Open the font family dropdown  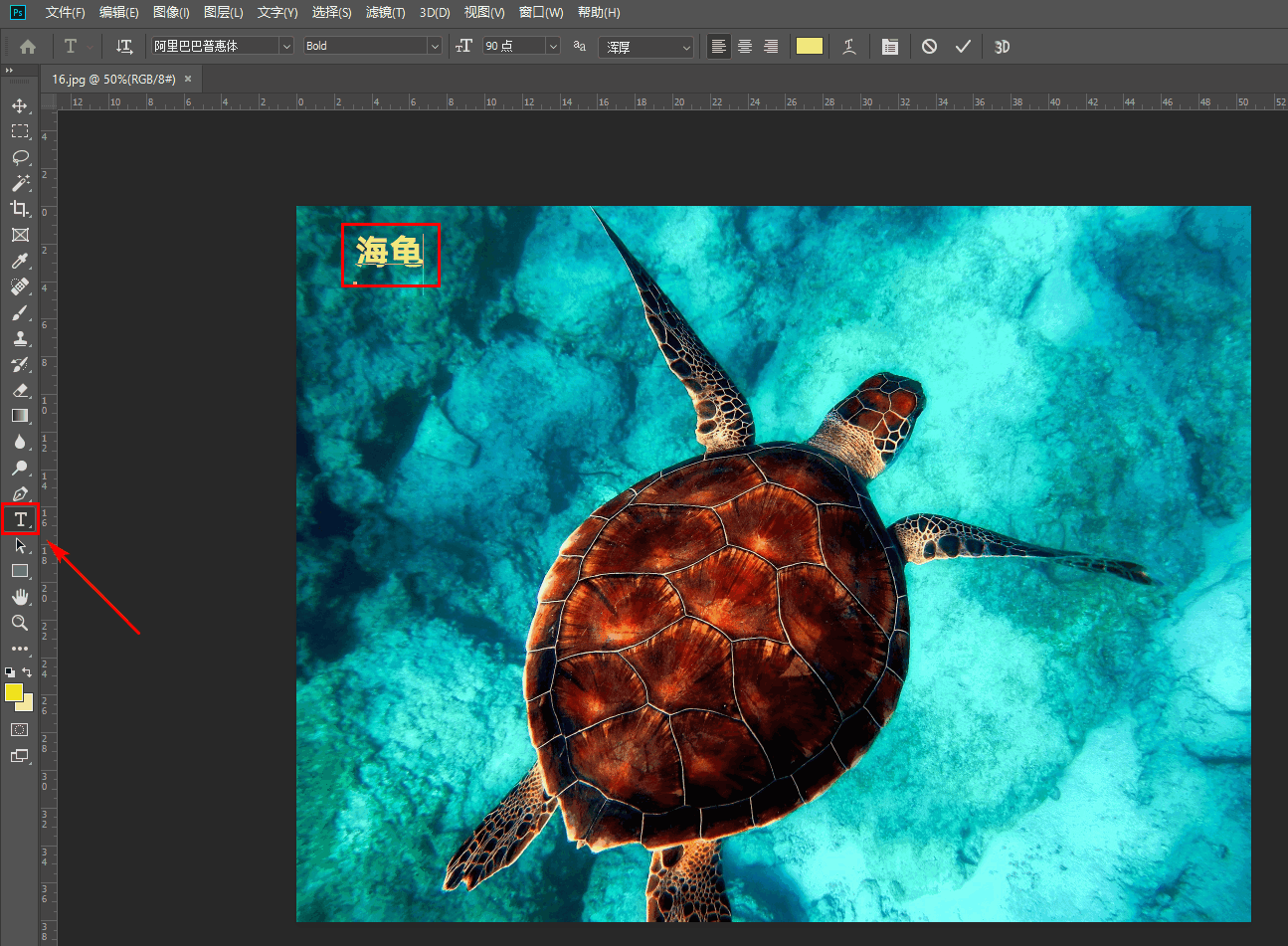coord(285,46)
